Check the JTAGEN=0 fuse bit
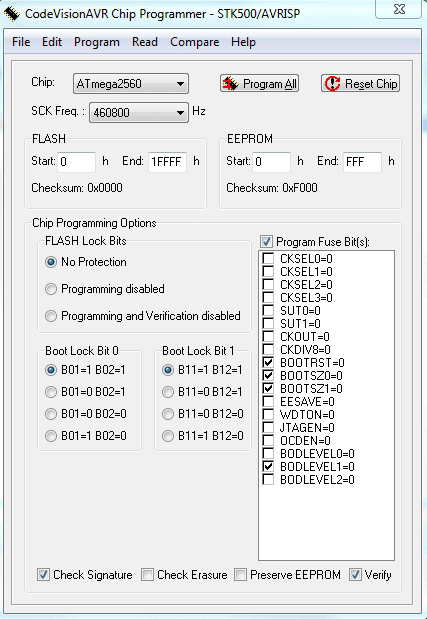 (268, 428)
